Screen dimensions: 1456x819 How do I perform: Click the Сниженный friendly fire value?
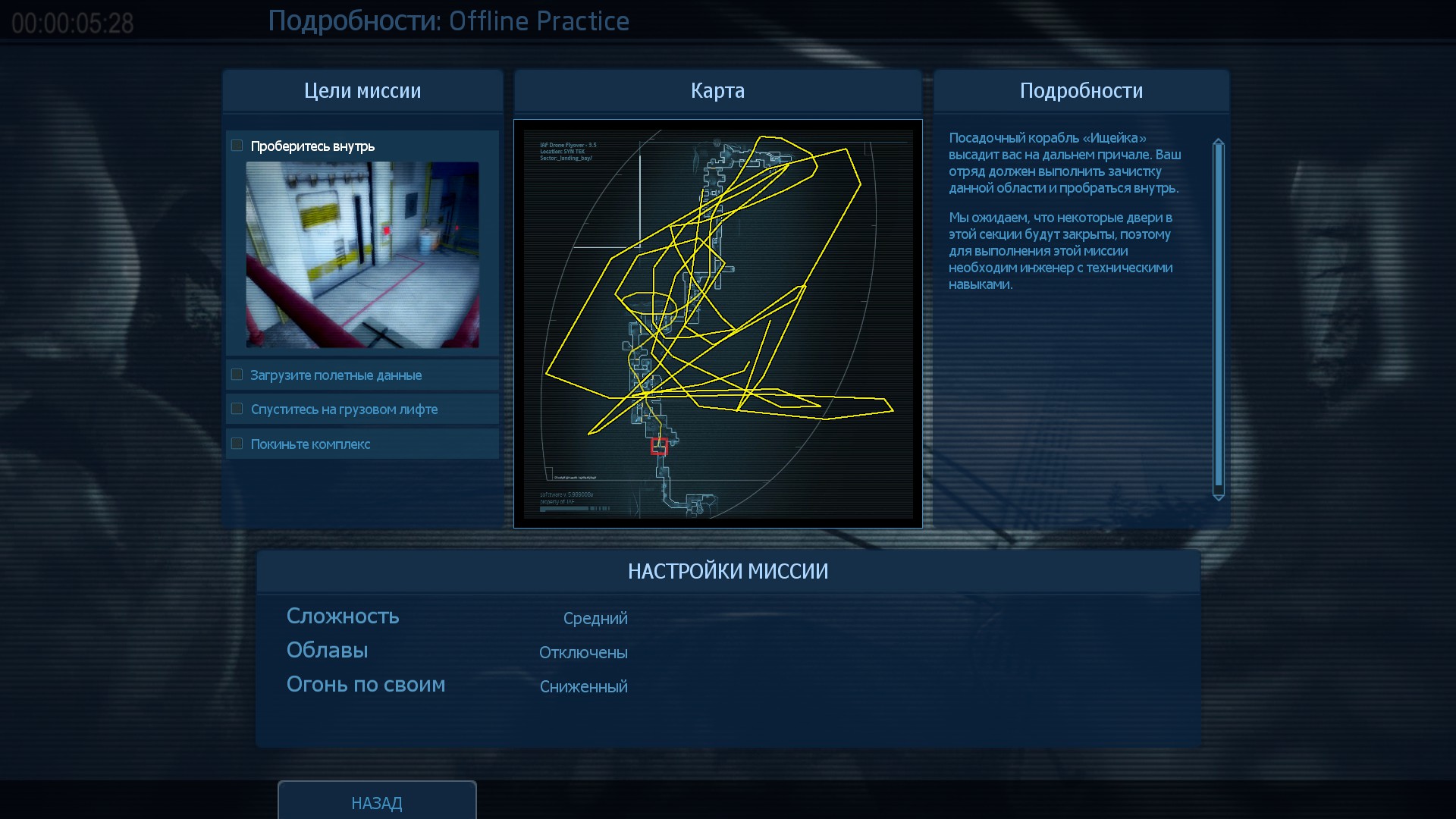click(x=583, y=687)
